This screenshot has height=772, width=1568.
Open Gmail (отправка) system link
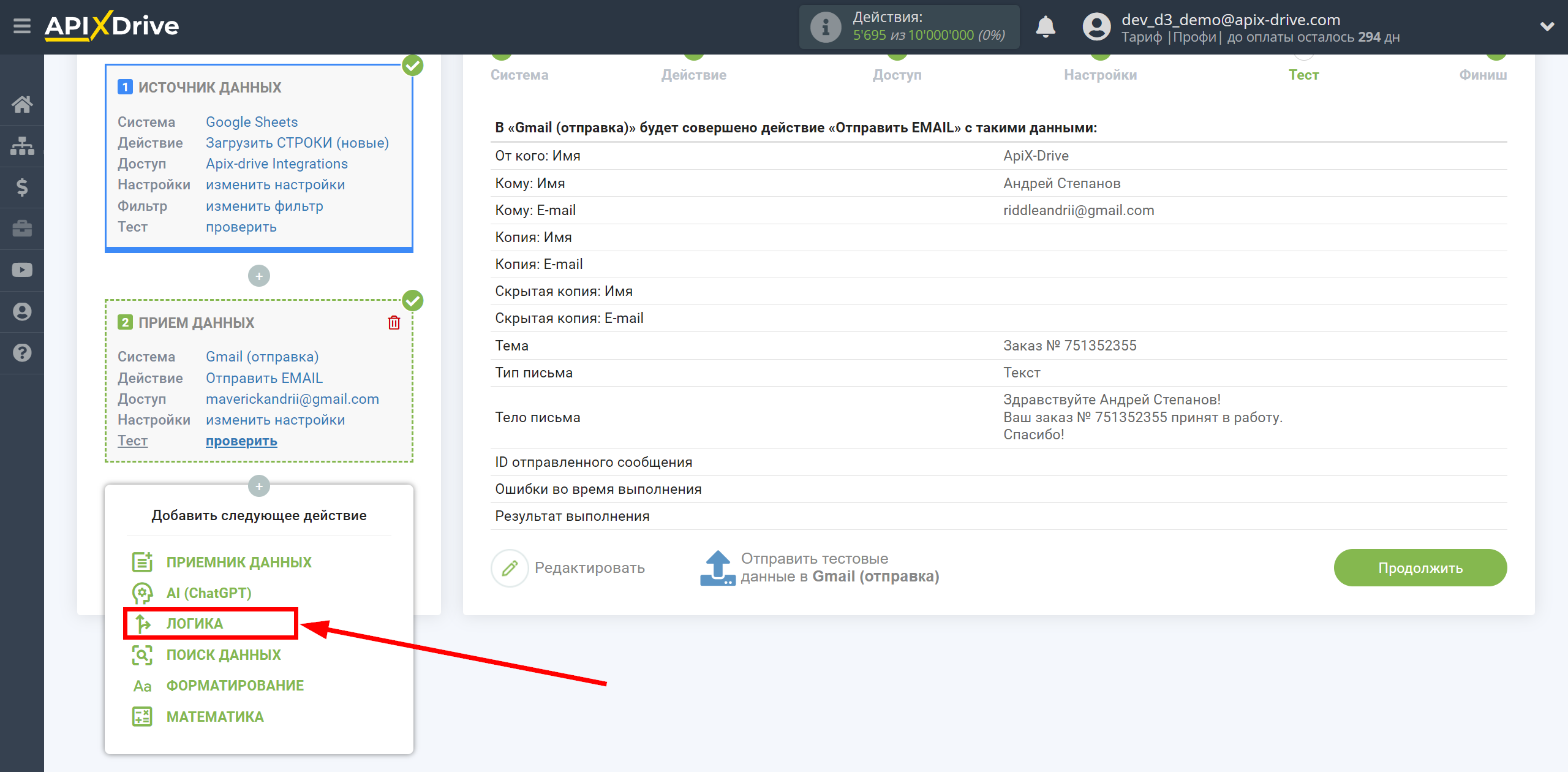(262, 357)
